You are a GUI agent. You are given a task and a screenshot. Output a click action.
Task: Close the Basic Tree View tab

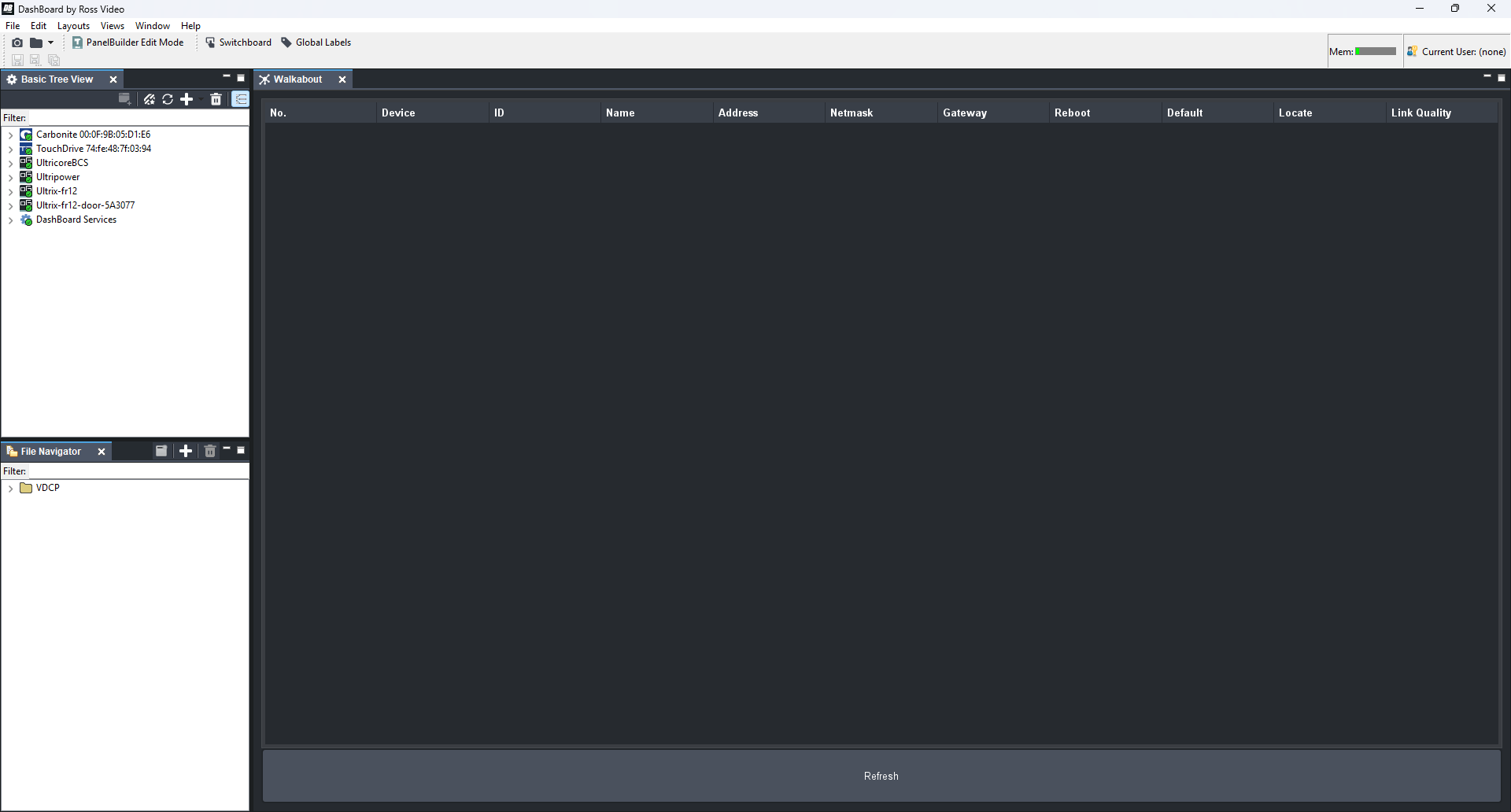coord(113,79)
